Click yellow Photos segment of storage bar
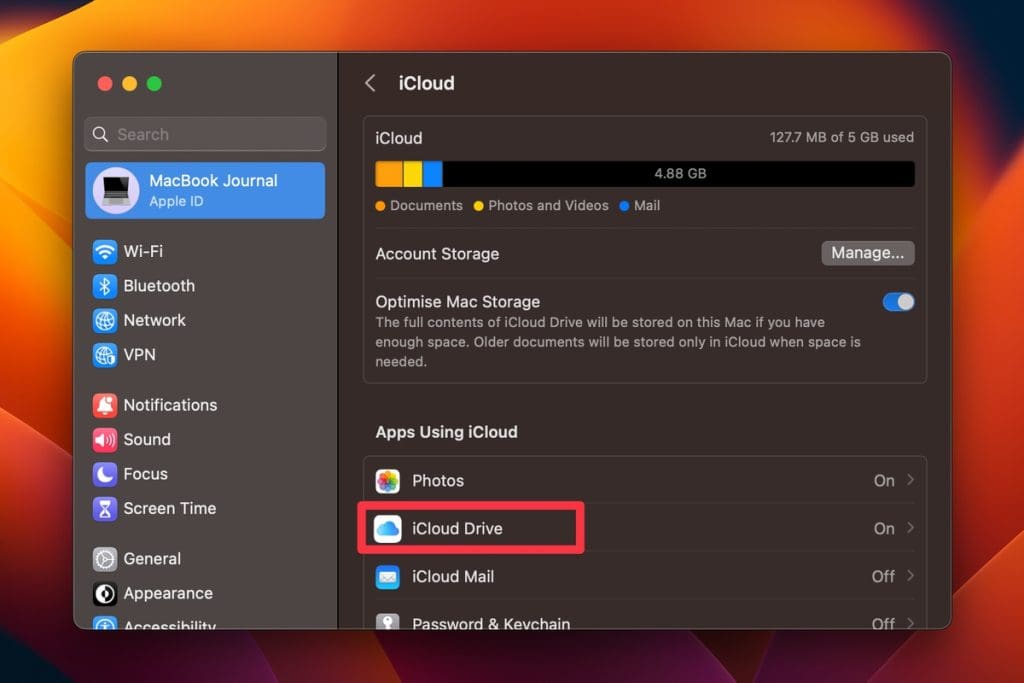 point(413,174)
